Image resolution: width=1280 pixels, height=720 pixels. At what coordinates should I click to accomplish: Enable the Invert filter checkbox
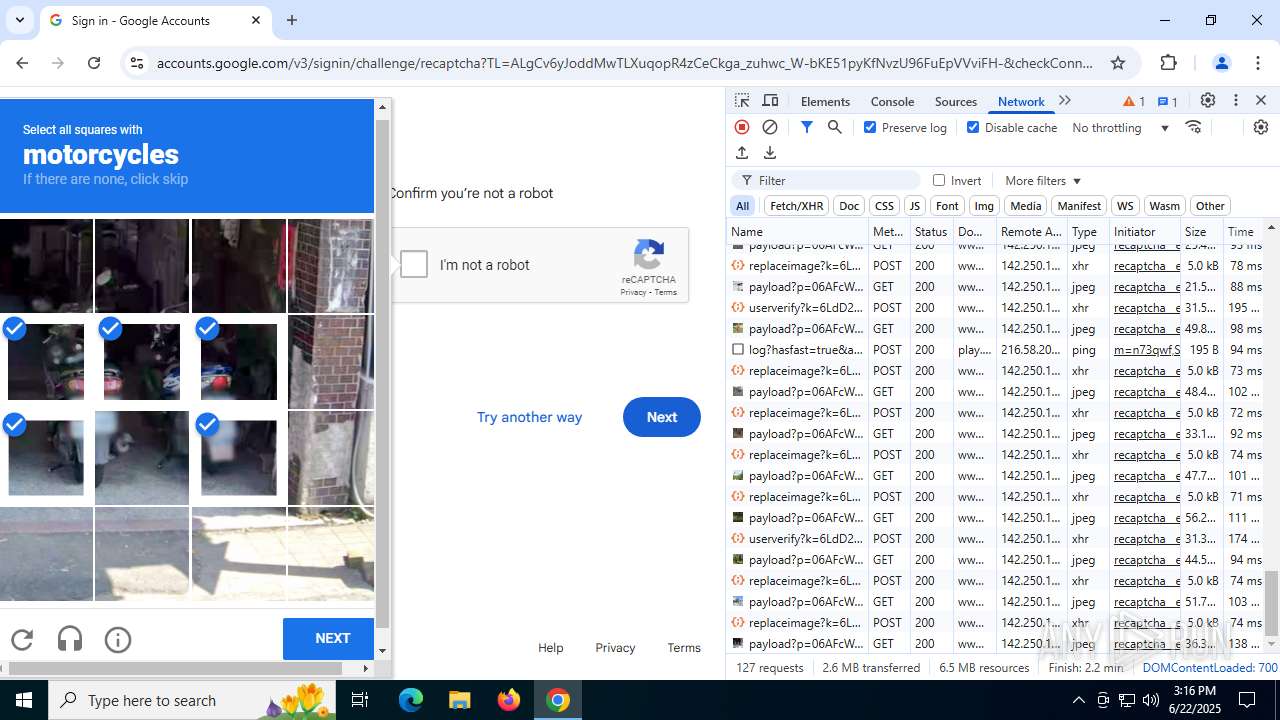click(x=939, y=180)
